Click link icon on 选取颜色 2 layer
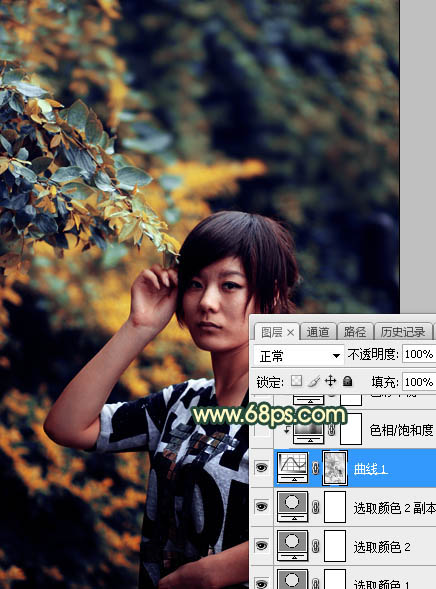 [315, 546]
